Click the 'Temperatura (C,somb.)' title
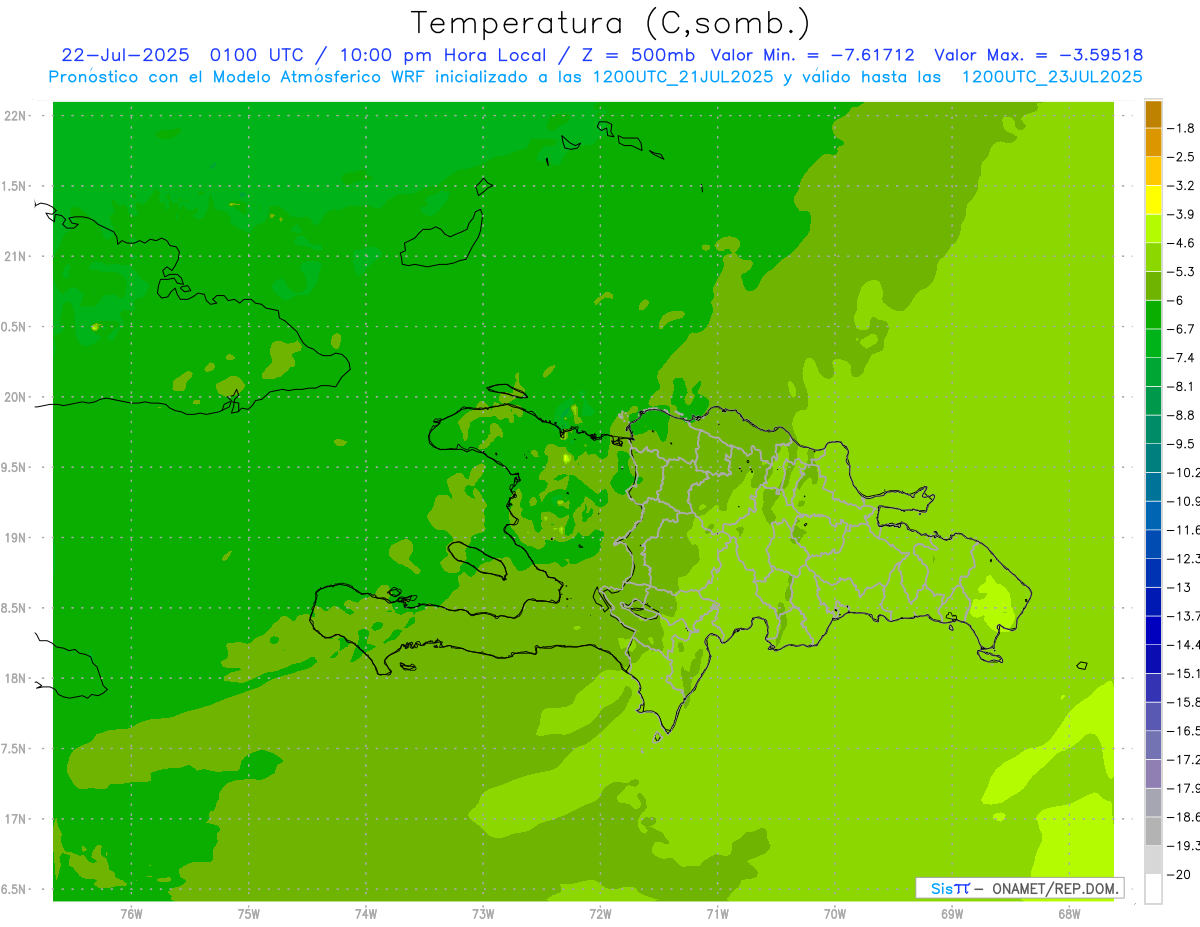This screenshot has width=1200, height=927. point(610,23)
